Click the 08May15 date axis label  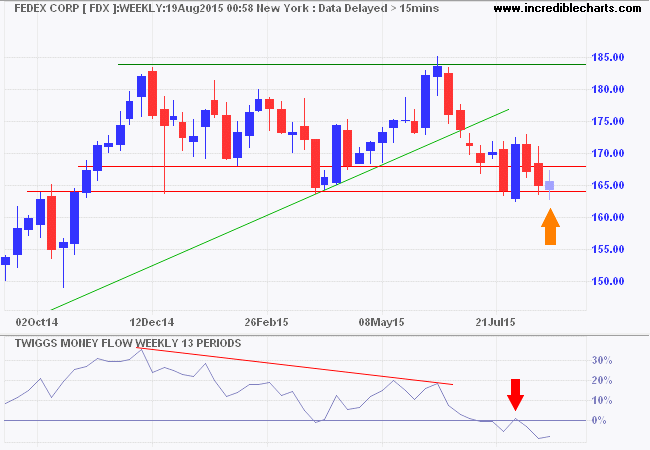[x=381, y=322]
